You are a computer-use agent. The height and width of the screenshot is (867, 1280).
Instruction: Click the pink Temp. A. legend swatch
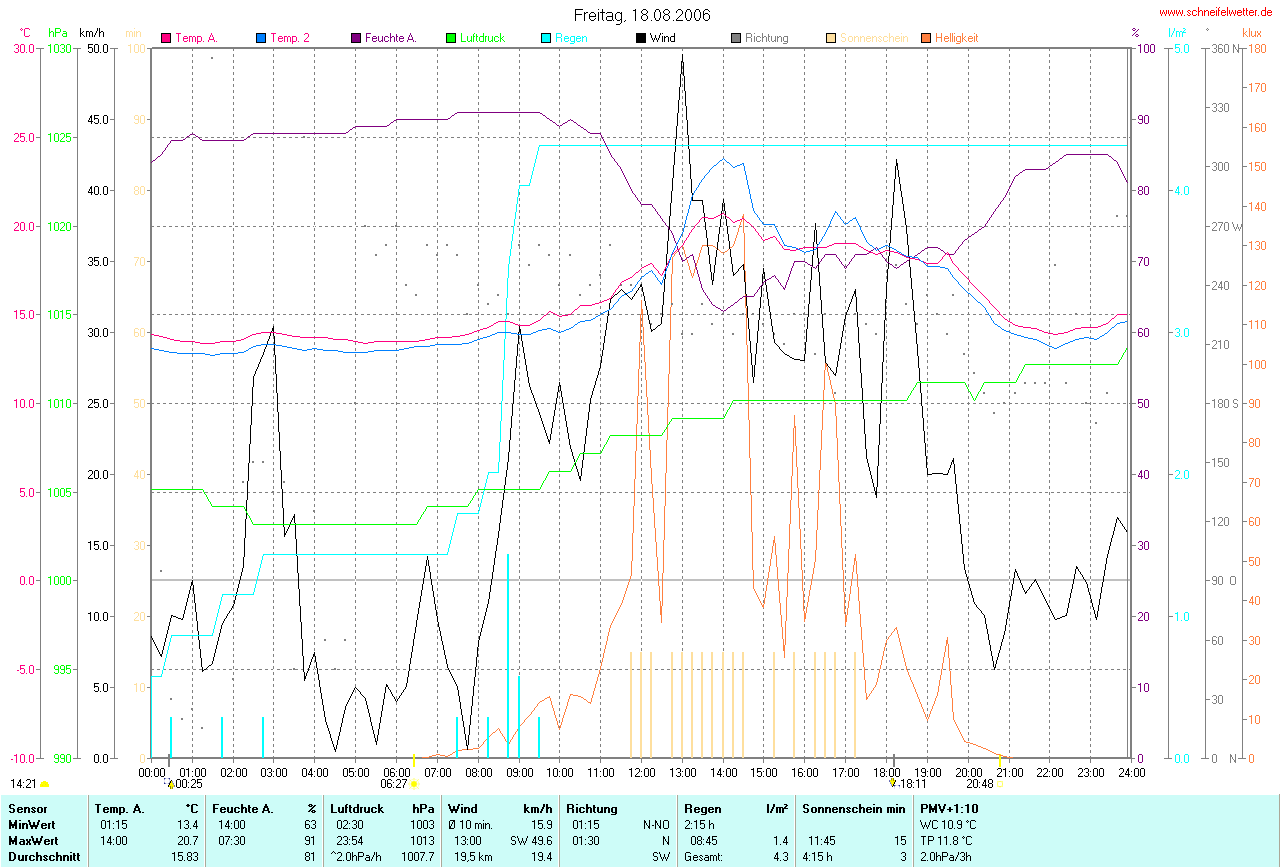point(166,38)
